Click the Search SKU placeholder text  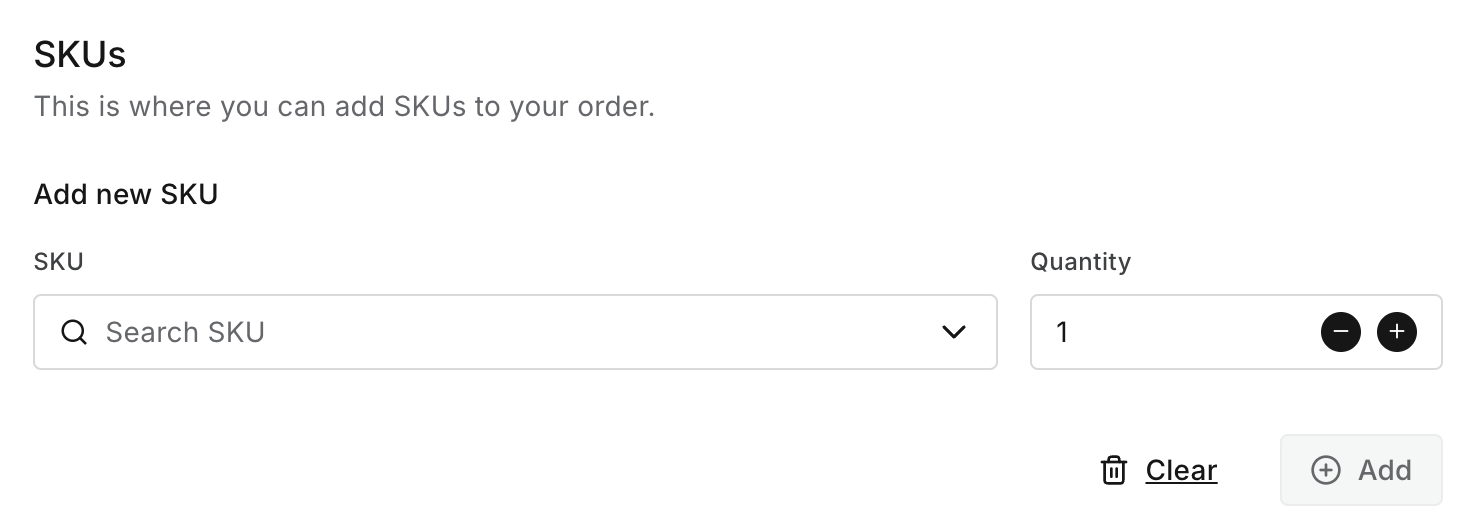point(185,332)
